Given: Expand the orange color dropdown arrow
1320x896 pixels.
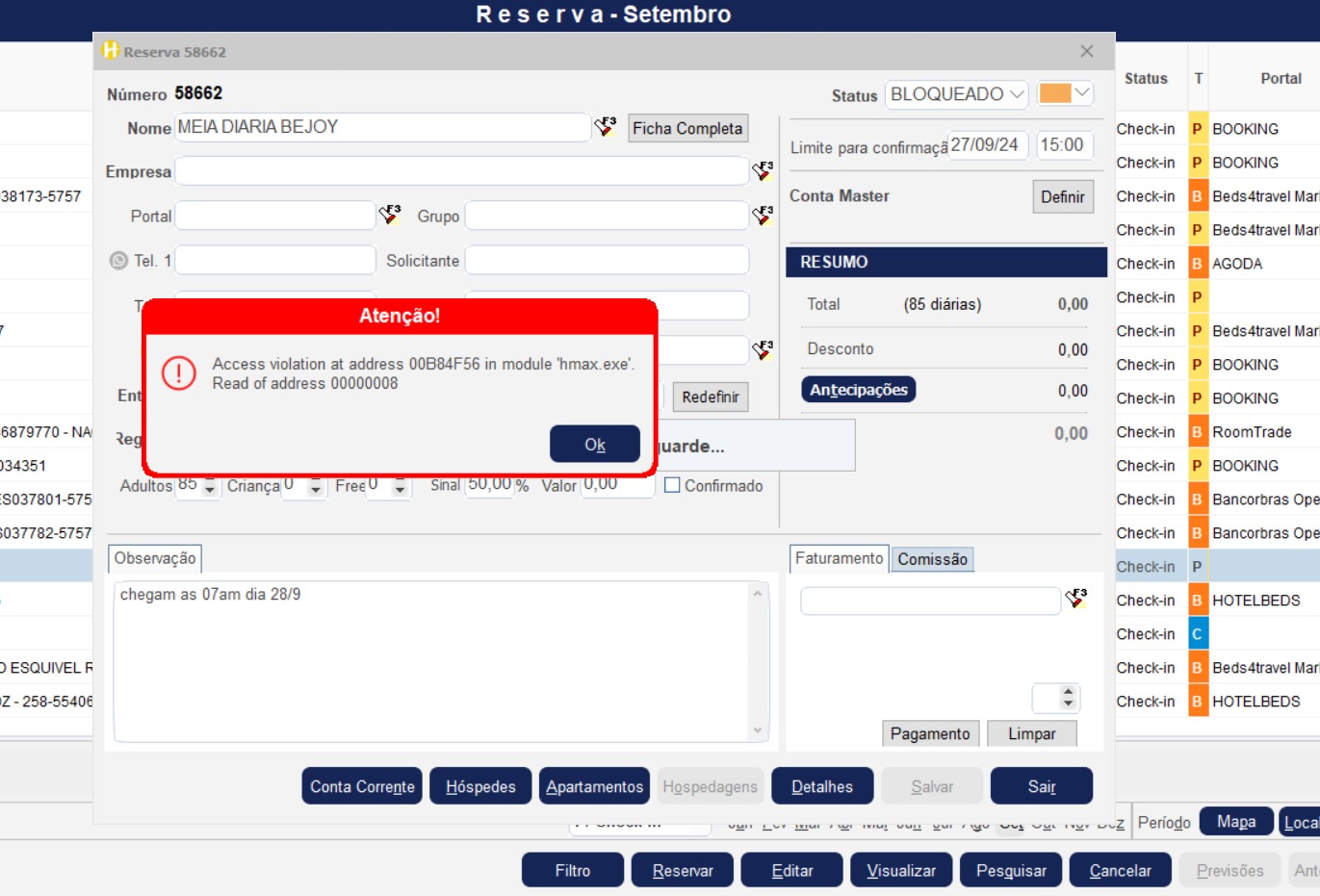Looking at the screenshot, I should 1082,93.
